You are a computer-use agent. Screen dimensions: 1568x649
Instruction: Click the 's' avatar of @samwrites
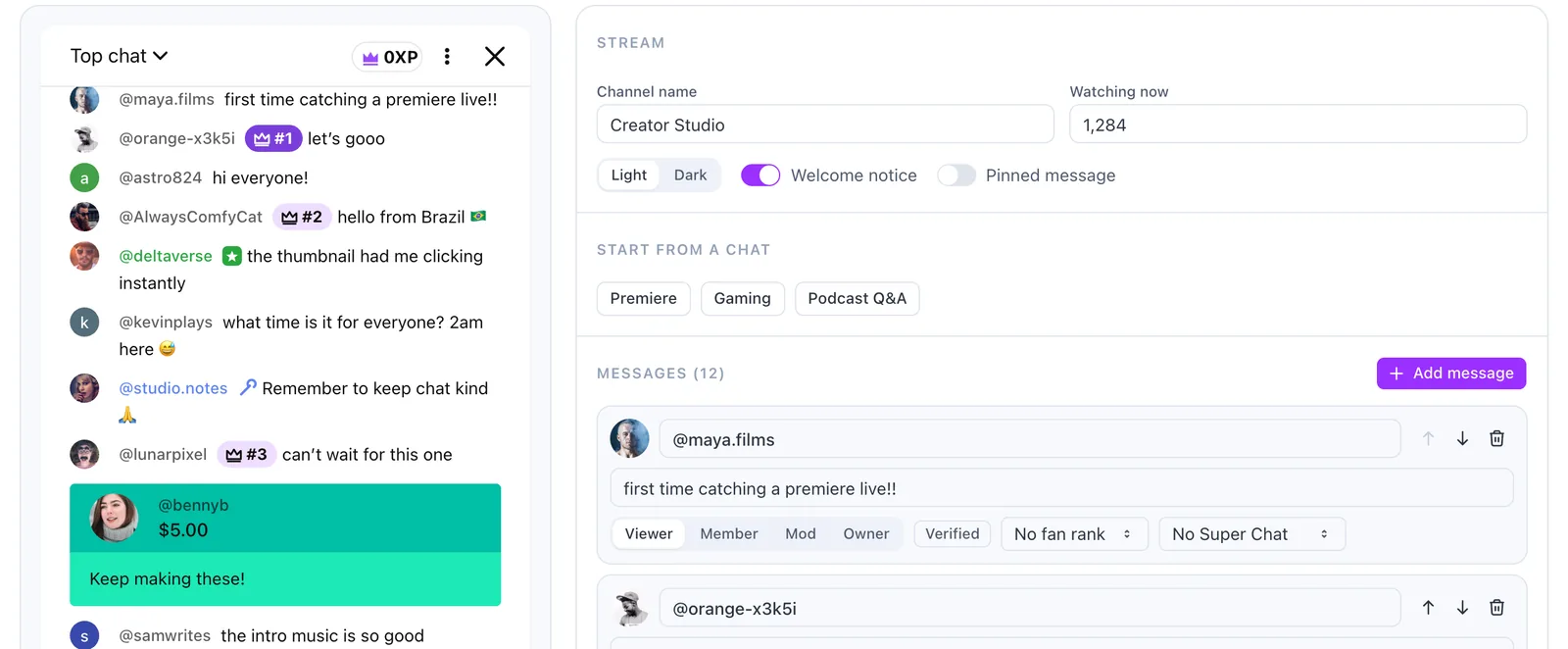pos(84,635)
